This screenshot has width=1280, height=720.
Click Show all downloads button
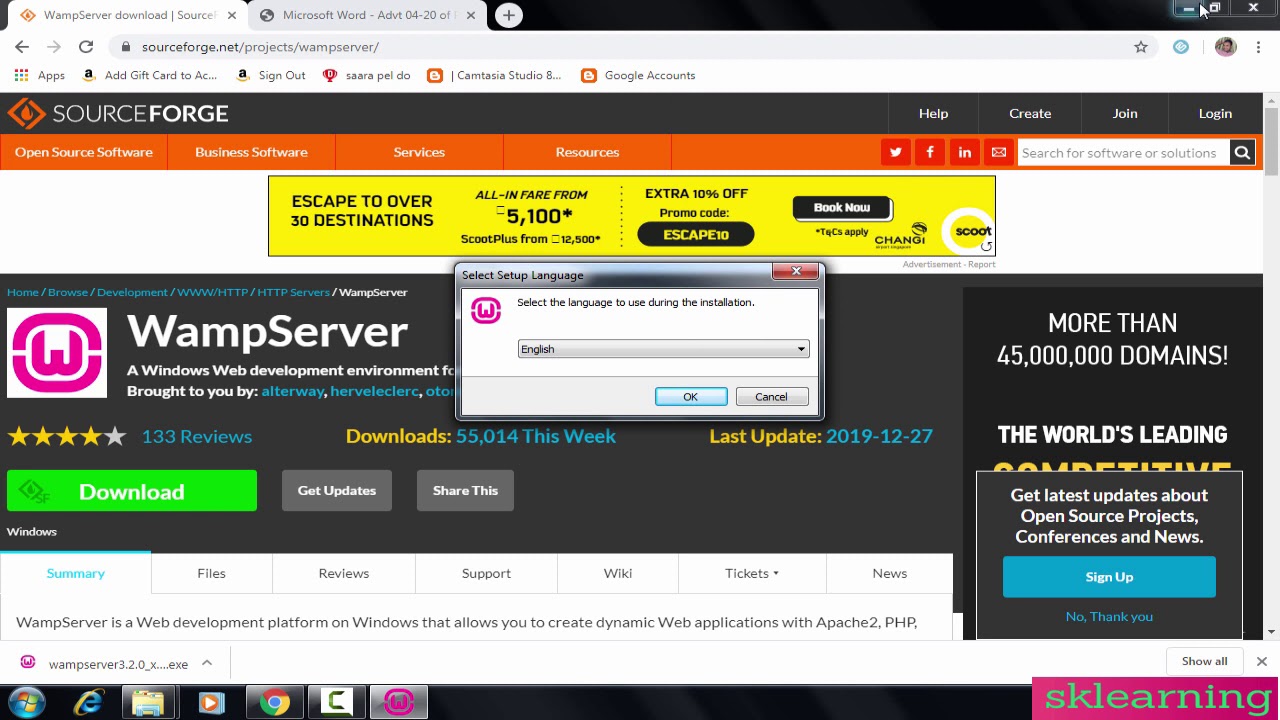tap(1204, 661)
